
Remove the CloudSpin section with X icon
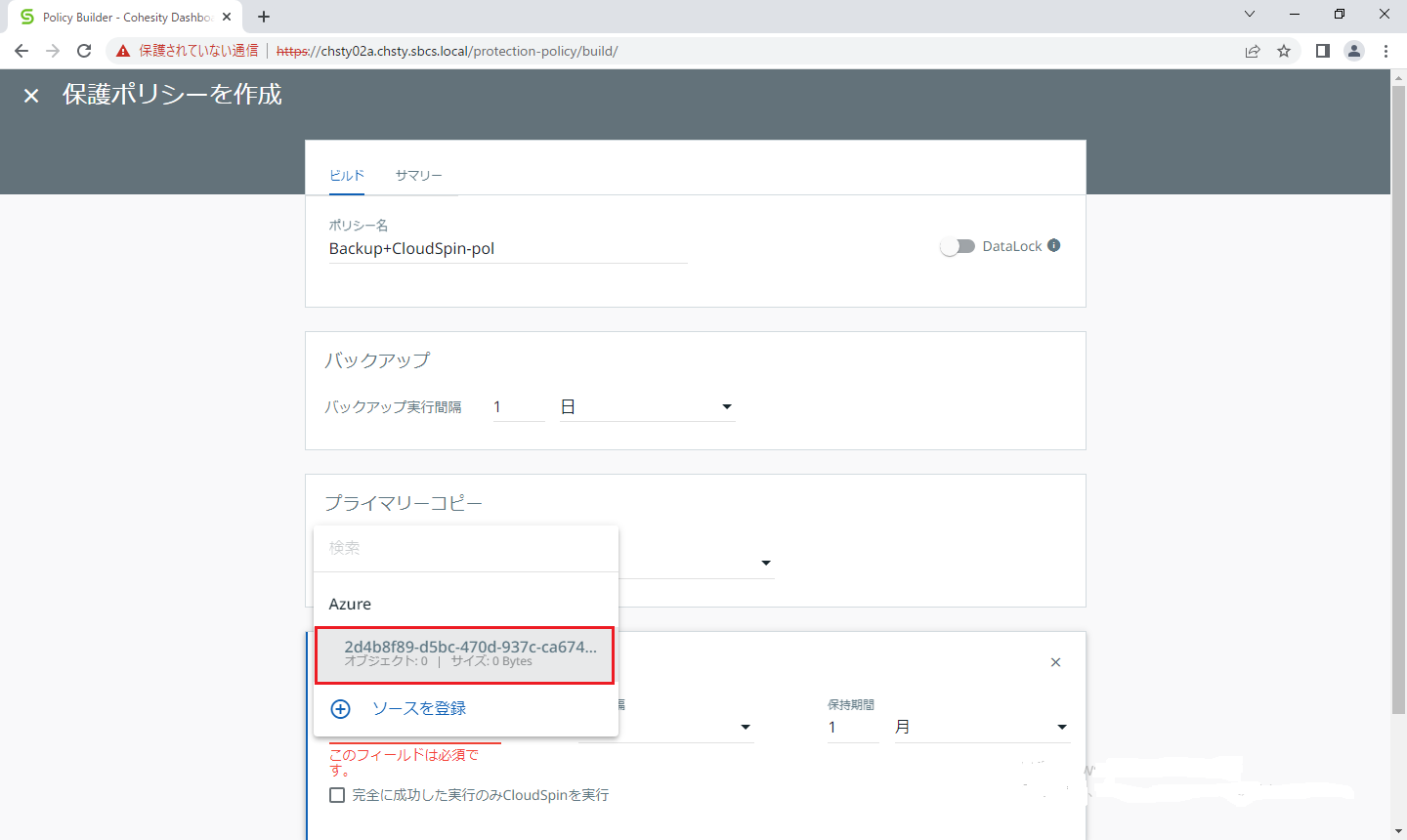tap(1055, 662)
